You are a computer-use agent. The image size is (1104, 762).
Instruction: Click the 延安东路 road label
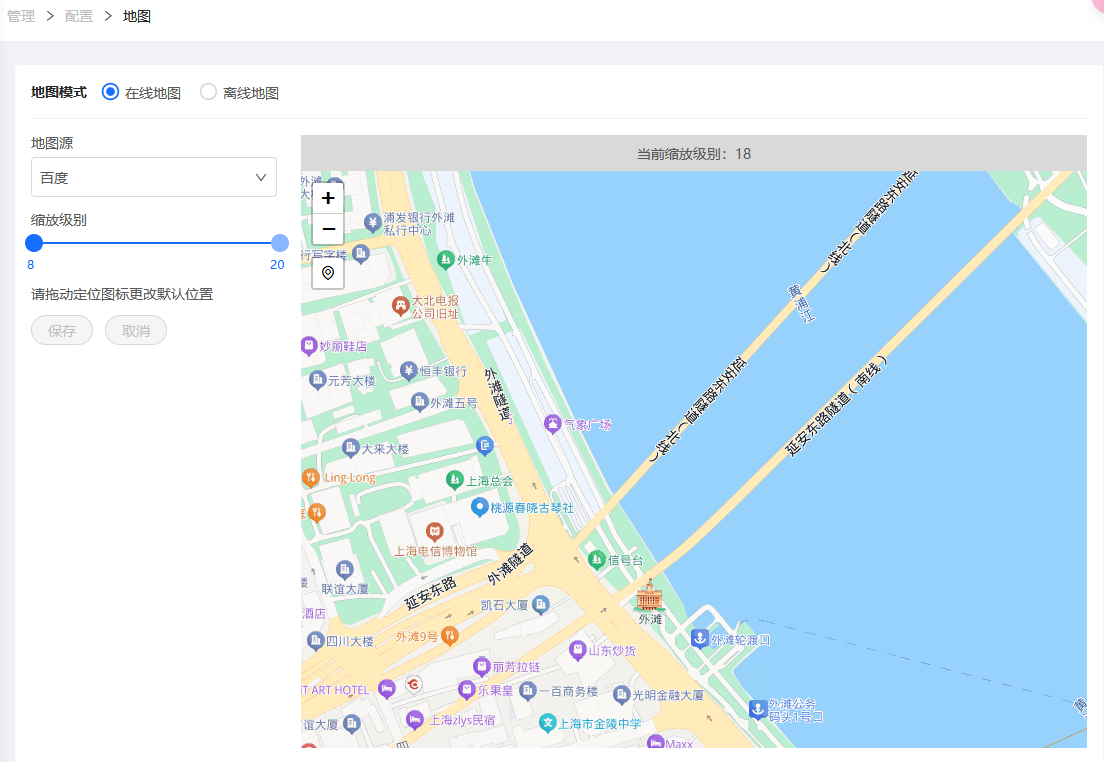click(431, 593)
